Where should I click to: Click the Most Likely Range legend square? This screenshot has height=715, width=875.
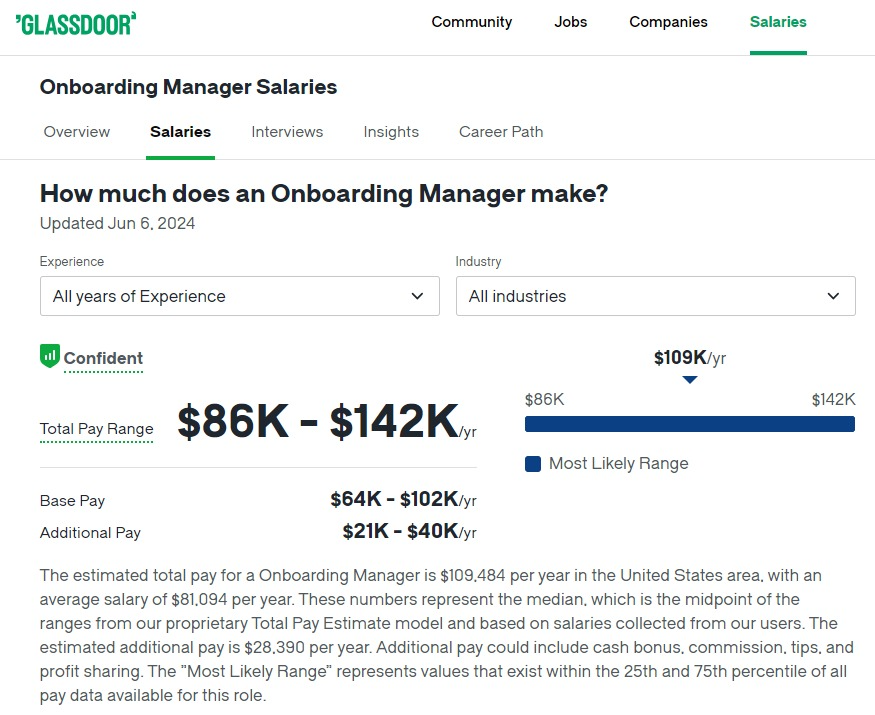pos(533,464)
